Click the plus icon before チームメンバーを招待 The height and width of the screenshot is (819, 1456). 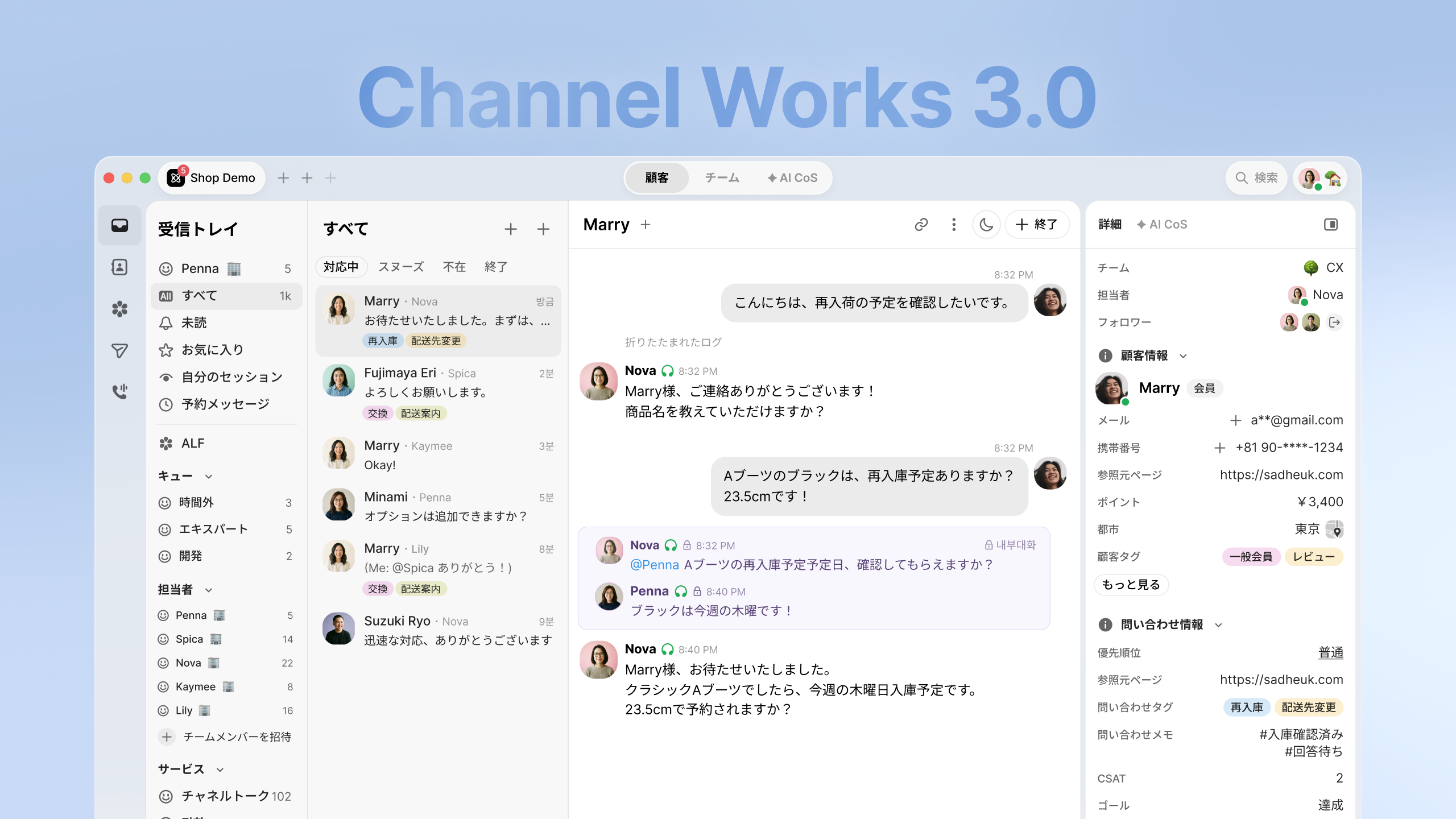(167, 737)
